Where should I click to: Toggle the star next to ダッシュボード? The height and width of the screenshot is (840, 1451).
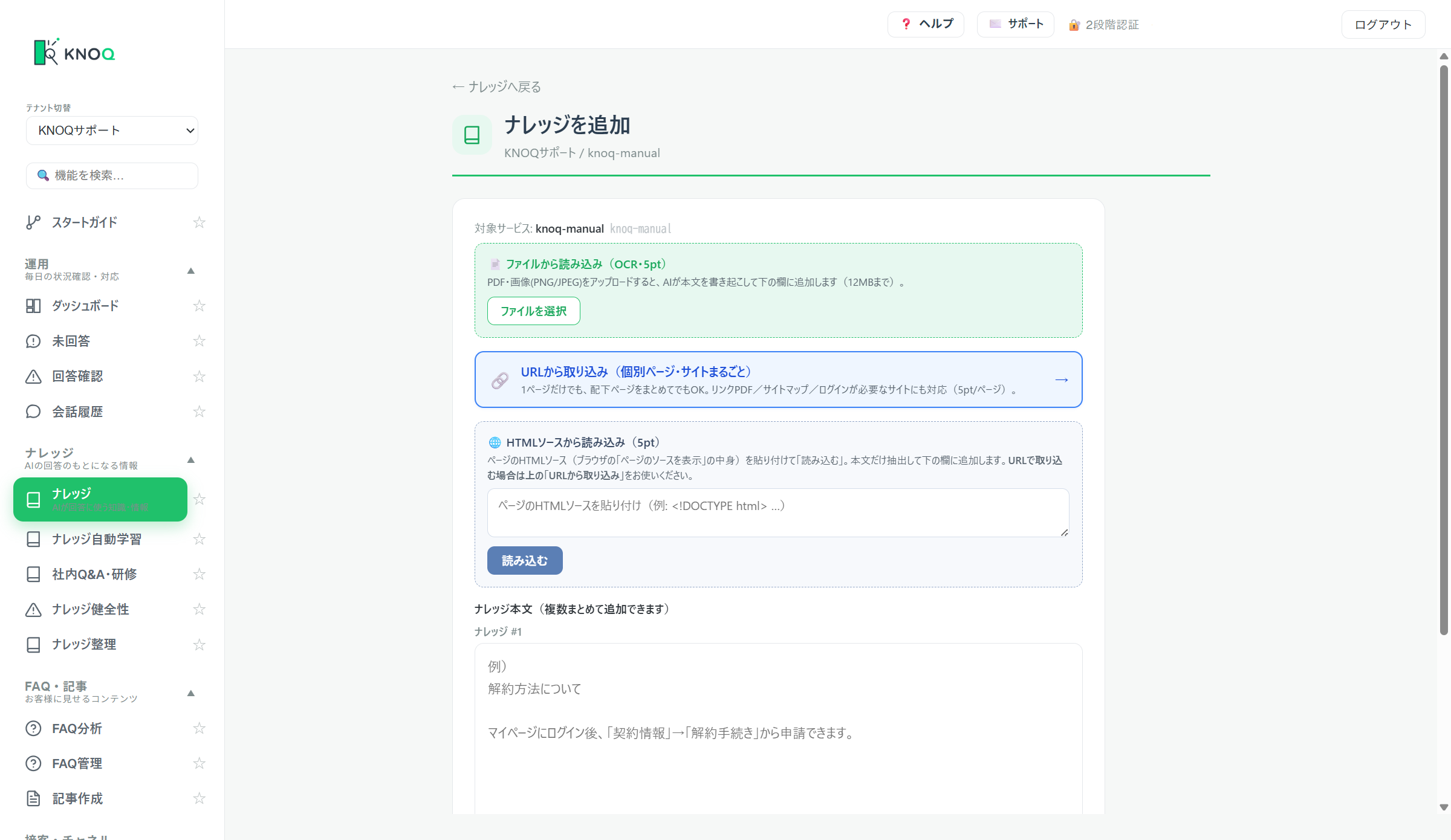(x=199, y=306)
